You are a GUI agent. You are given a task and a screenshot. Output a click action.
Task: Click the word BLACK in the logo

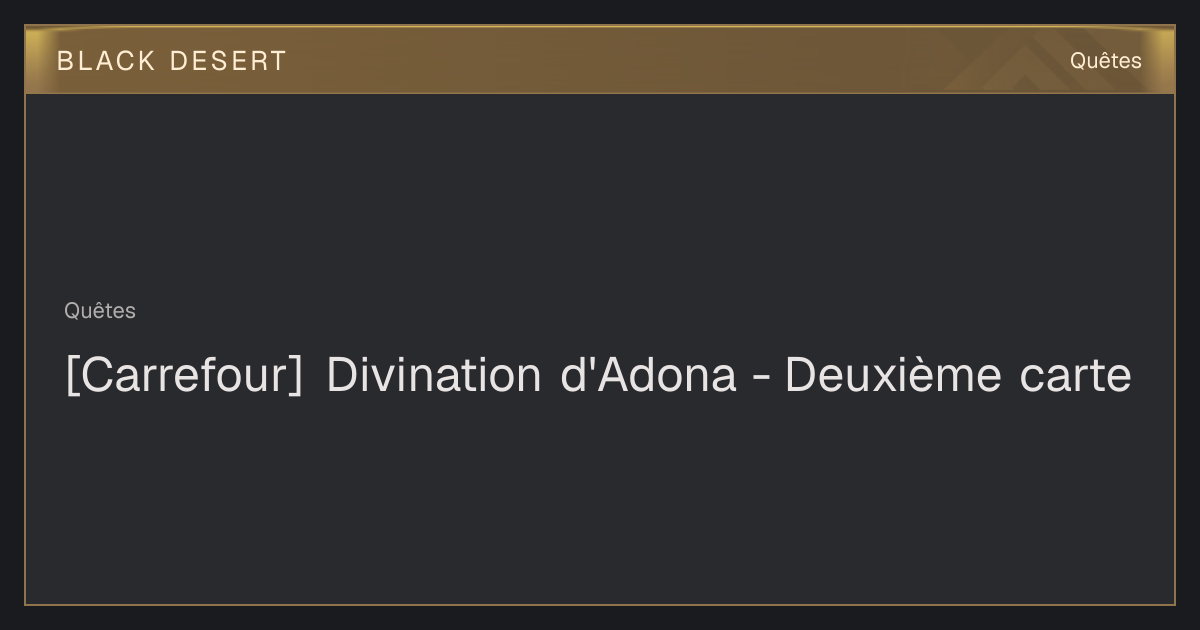pyautogui.click(x=106, y=61)
